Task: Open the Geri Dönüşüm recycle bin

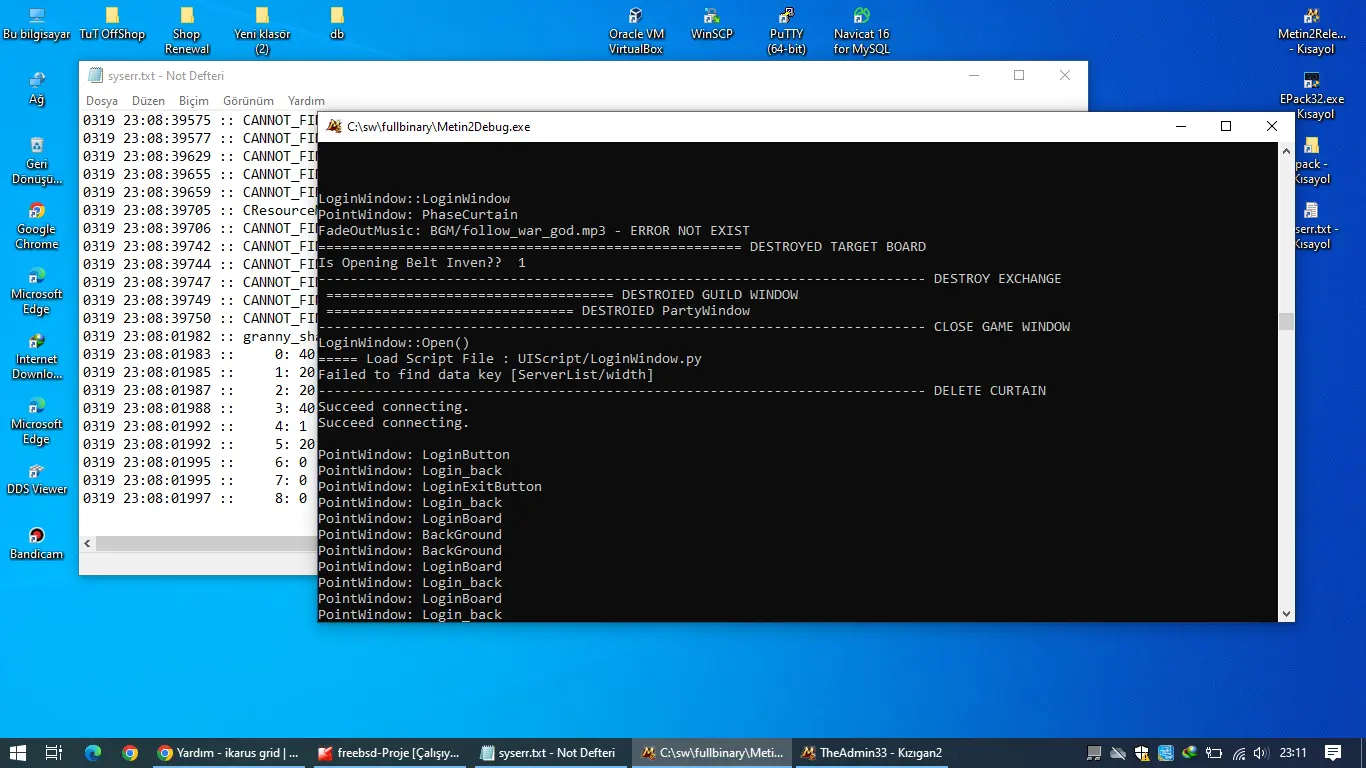Action: 37,146
